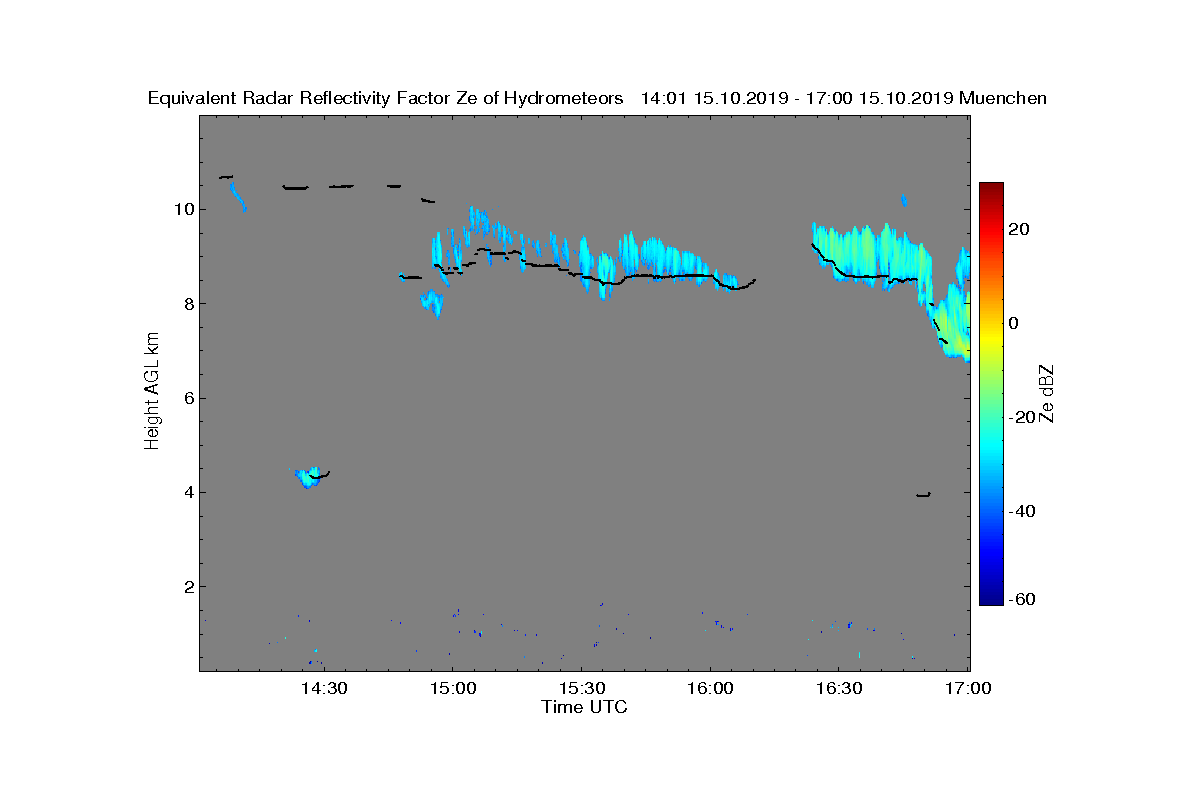Click the height tick label 10
The height and width of the screenshot is (800, 1200).
pos(184,210)
